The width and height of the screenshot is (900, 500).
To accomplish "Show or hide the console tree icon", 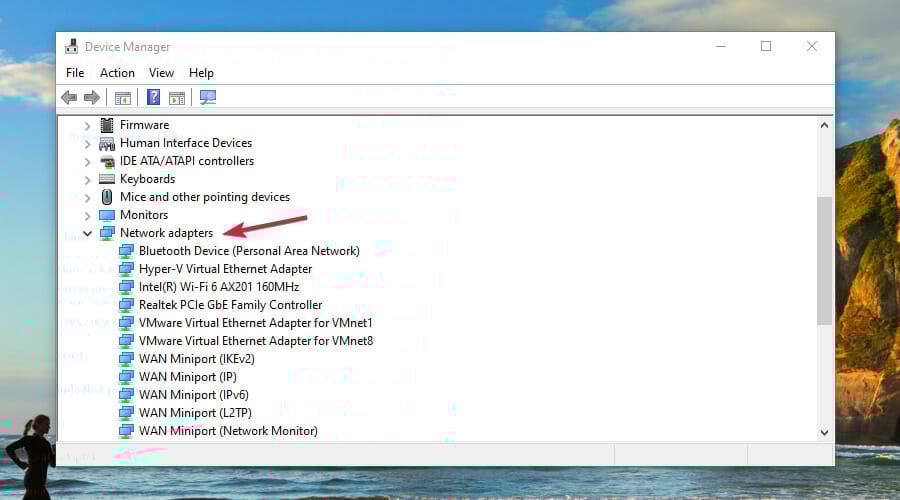I will [x=123, y=98].
